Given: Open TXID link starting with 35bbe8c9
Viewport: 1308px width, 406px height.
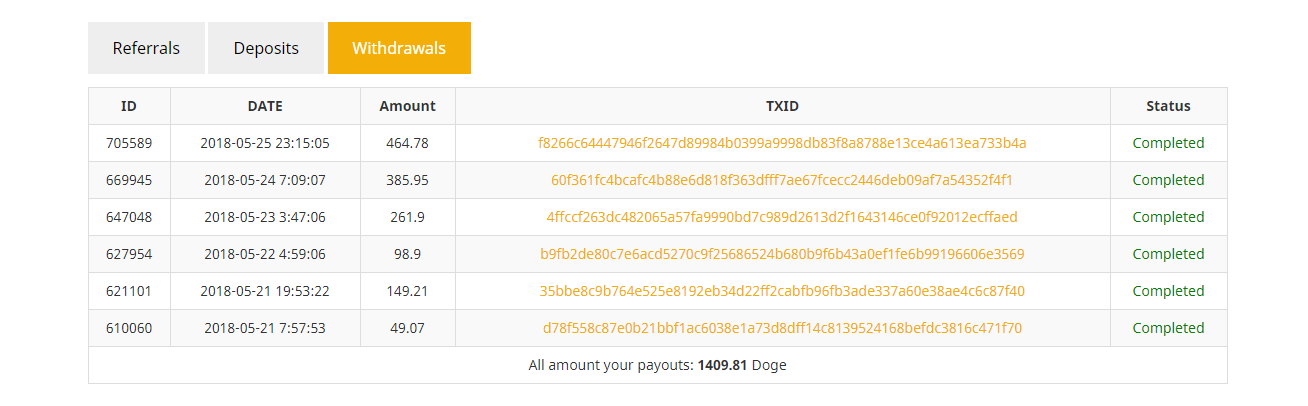Looking at the screenshot, I should [x=782, y=291].
